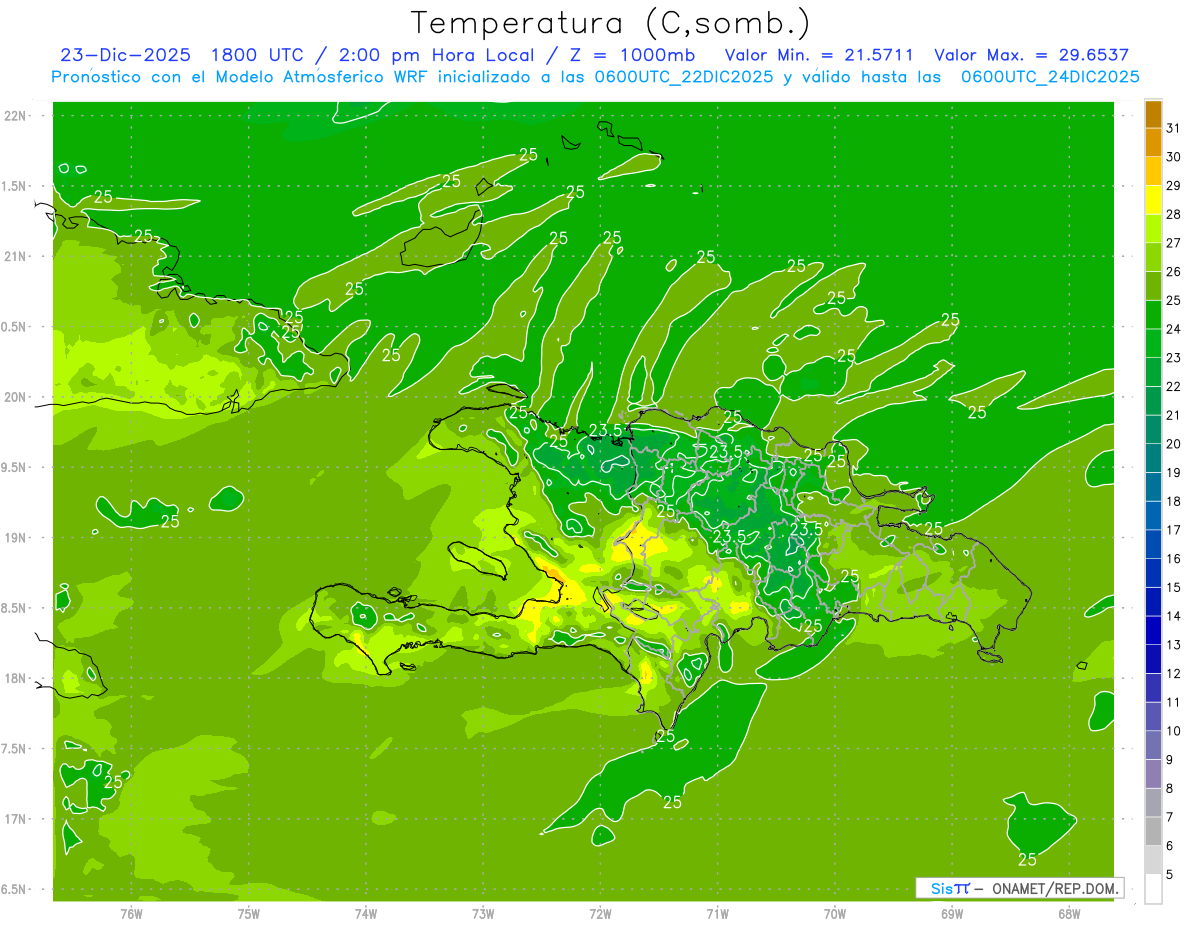Click the legend value '22'
Screen dimensions: 1200x927
tap(1174, 386)
